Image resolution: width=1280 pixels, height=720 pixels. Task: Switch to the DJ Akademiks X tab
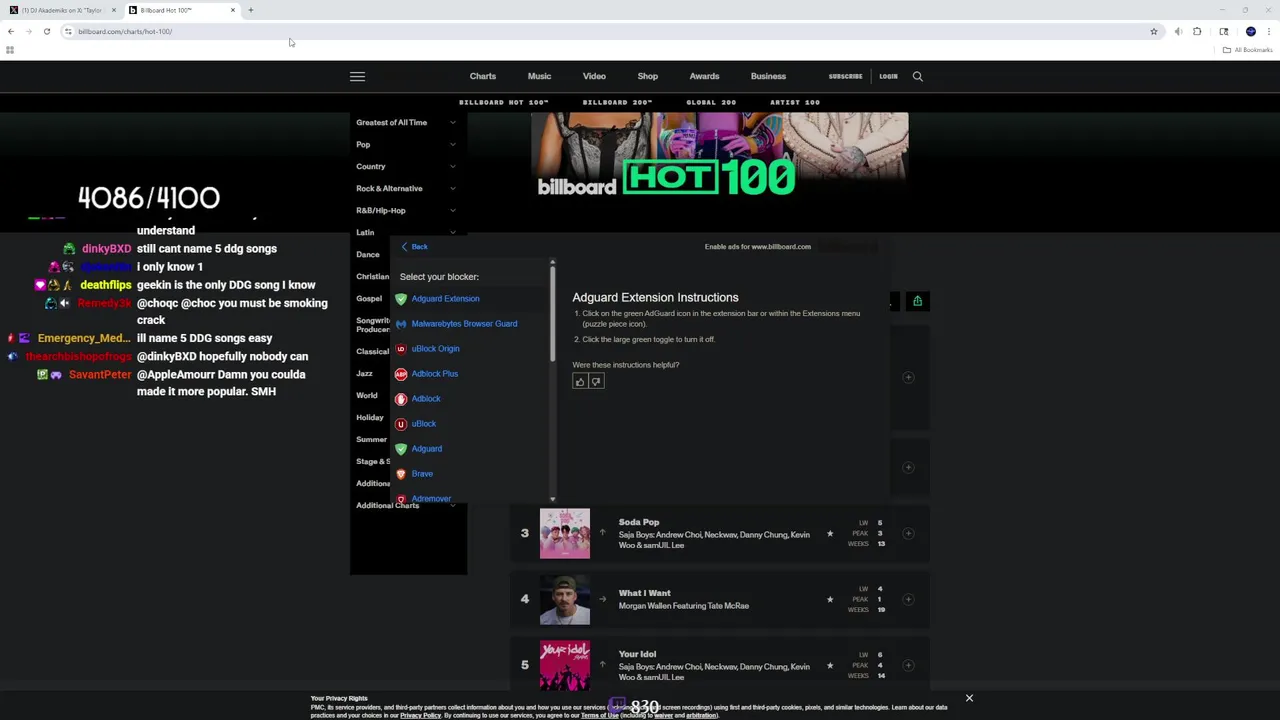coord(62,10)
